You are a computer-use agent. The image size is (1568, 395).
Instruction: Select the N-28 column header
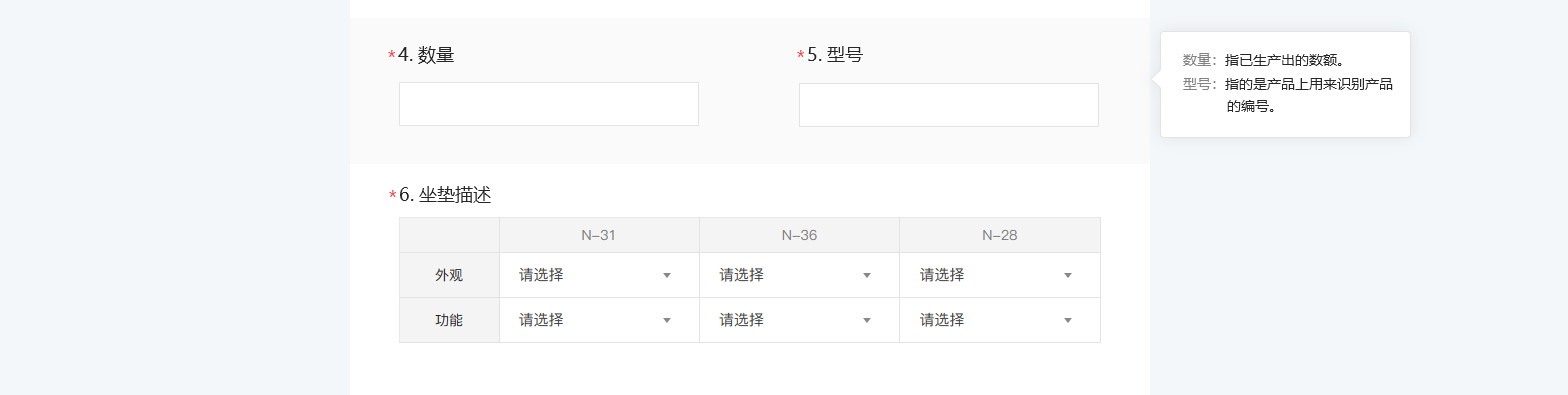point(1000,235)
